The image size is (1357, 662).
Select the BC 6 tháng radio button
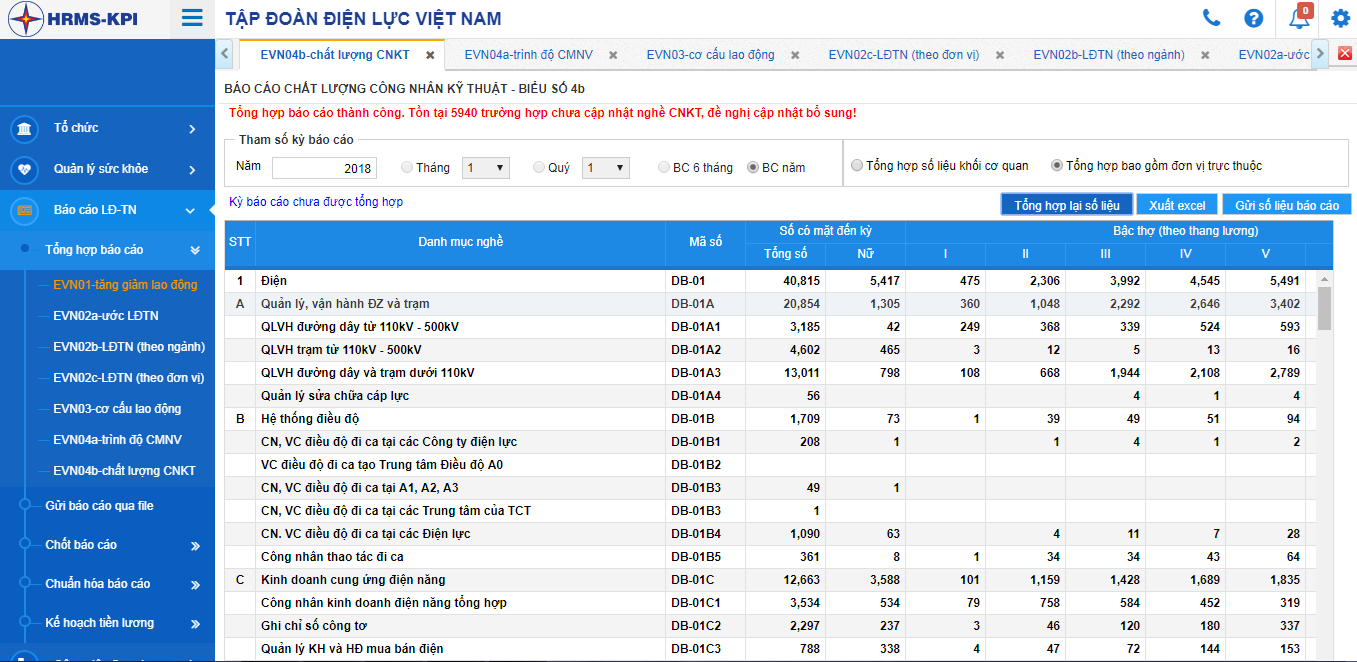coord(664,168)
